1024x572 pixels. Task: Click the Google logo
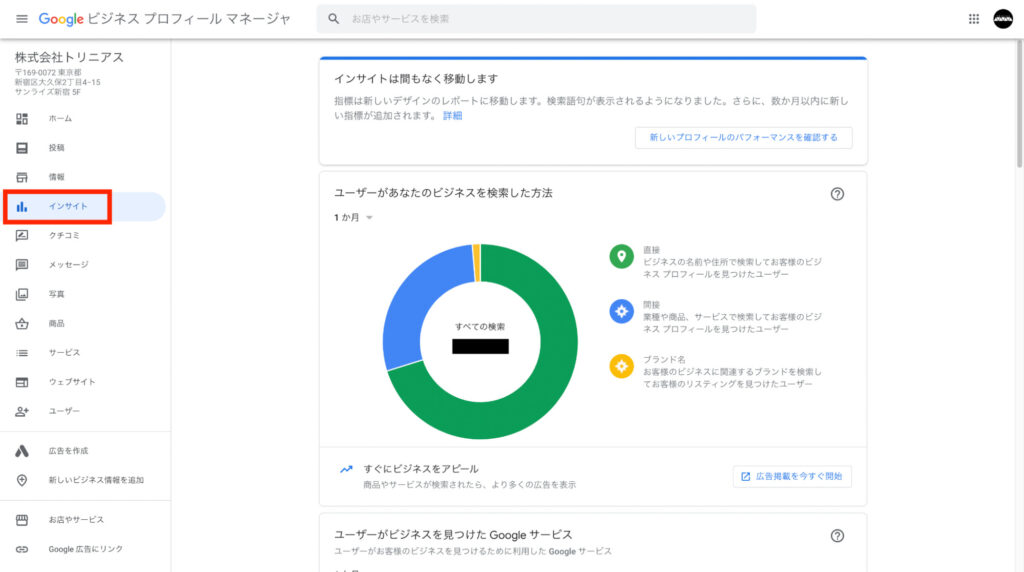click(61, 19)
